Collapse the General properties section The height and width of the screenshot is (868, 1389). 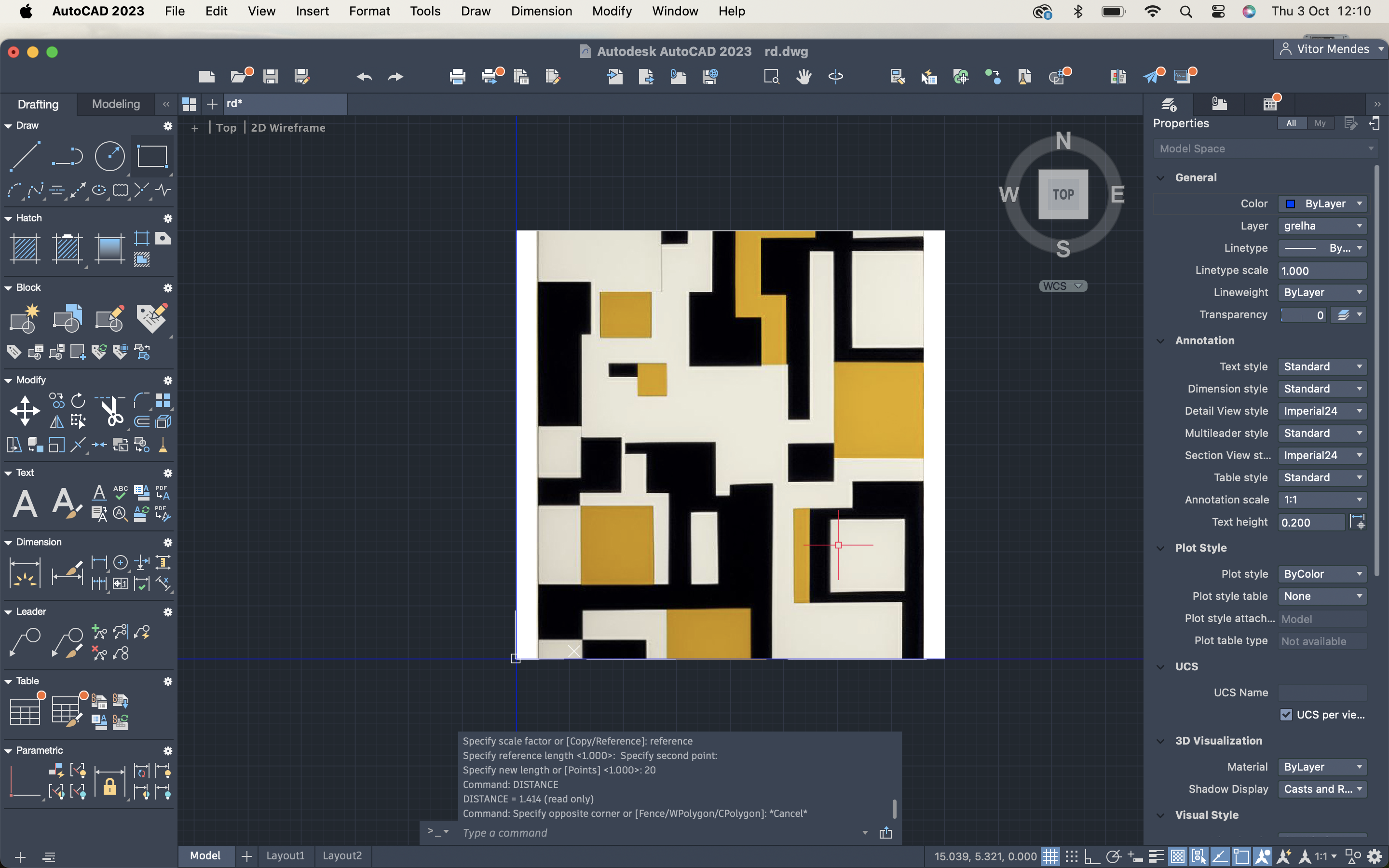coord(1160,178)
